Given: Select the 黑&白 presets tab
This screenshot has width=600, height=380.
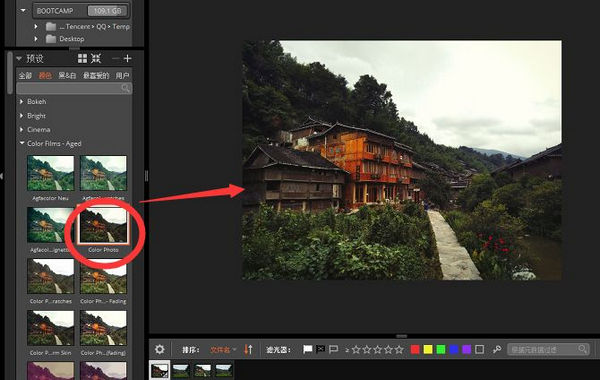Looking at the screenshot, I should pyautogui.click(x=67, y=75).
